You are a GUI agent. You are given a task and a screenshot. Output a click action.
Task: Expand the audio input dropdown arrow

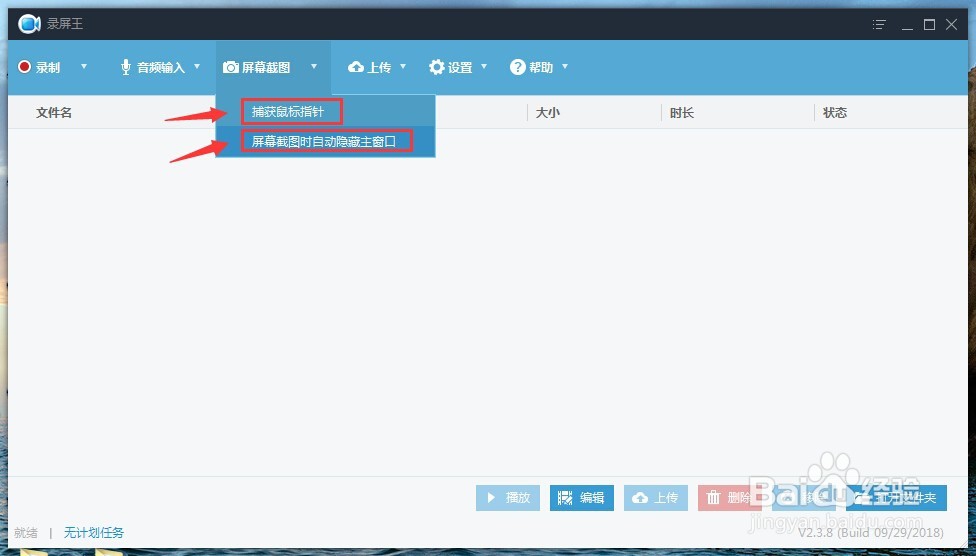point(197,66)
